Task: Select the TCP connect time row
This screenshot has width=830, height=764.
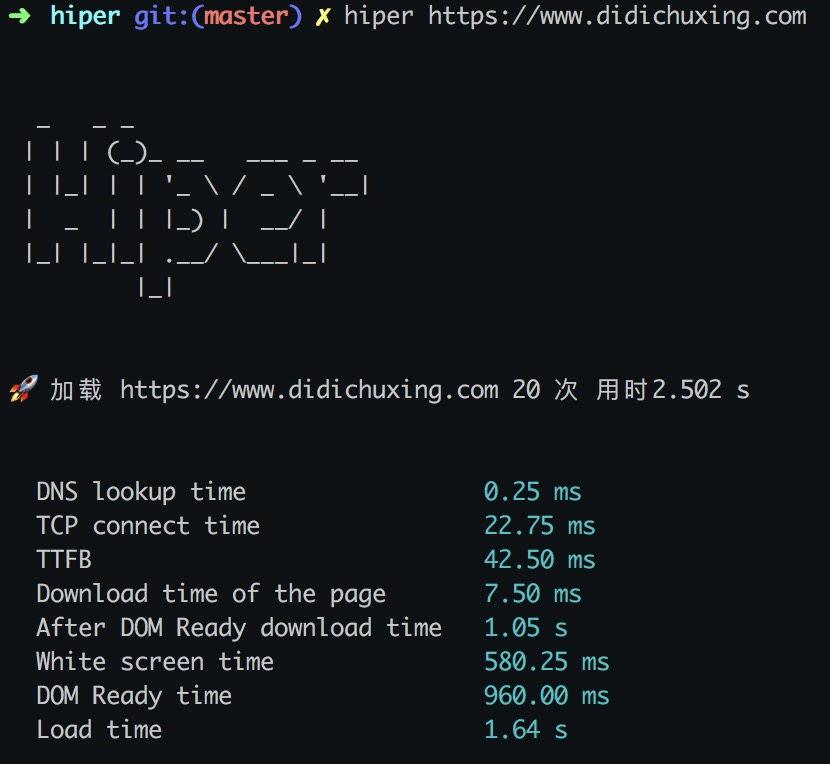Action: (148, 525)
